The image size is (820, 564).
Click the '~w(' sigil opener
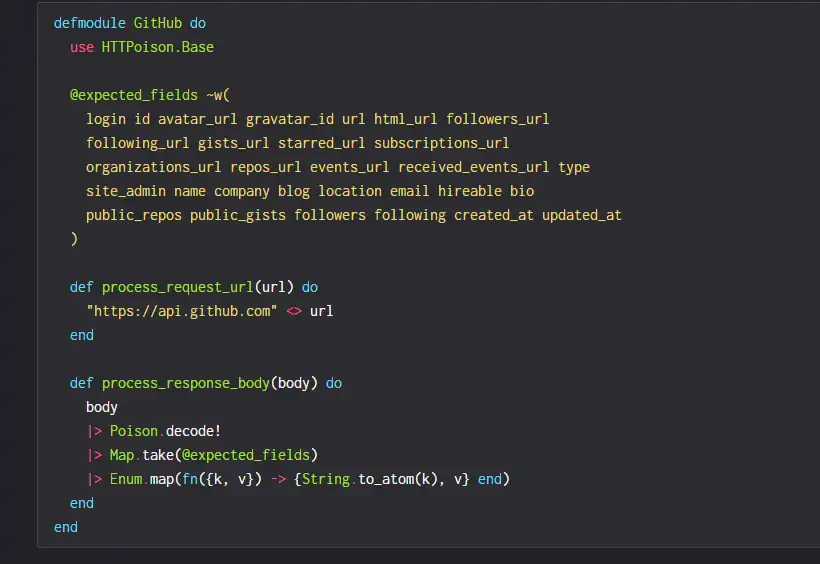point(218,95)
